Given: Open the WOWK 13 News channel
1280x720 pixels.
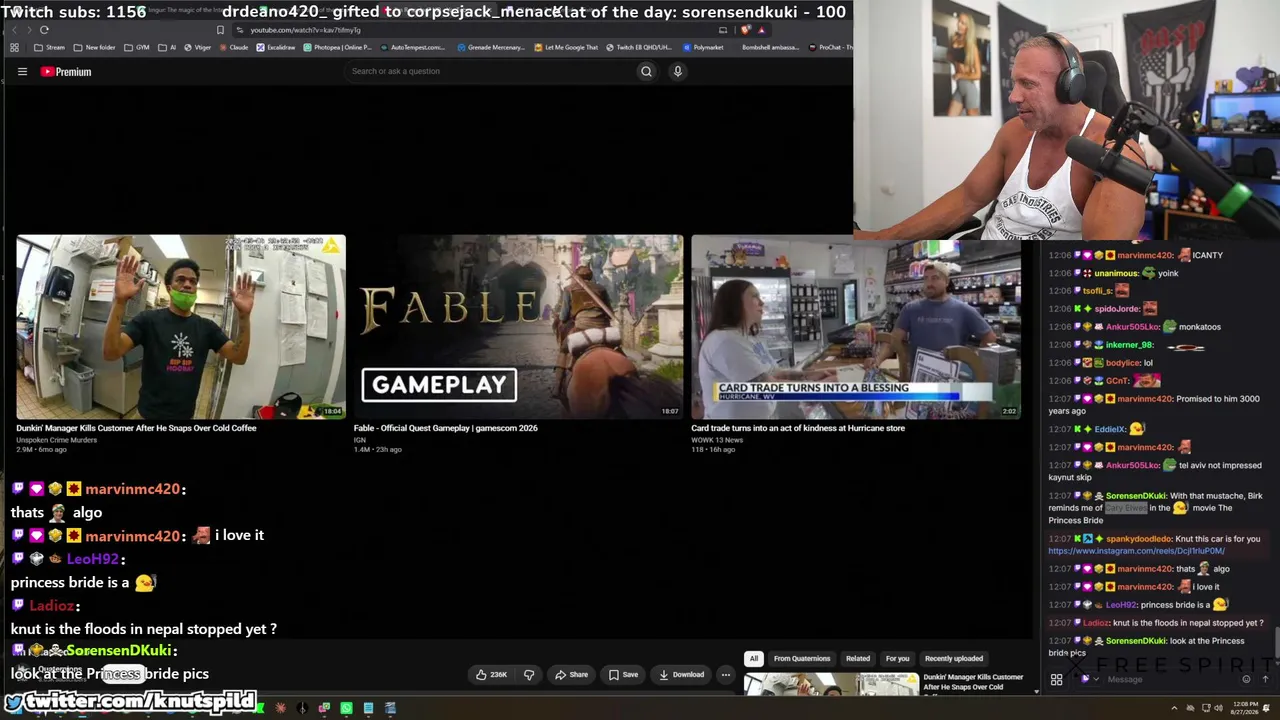Looking at the screenshot, I should (x=717, y=440).
